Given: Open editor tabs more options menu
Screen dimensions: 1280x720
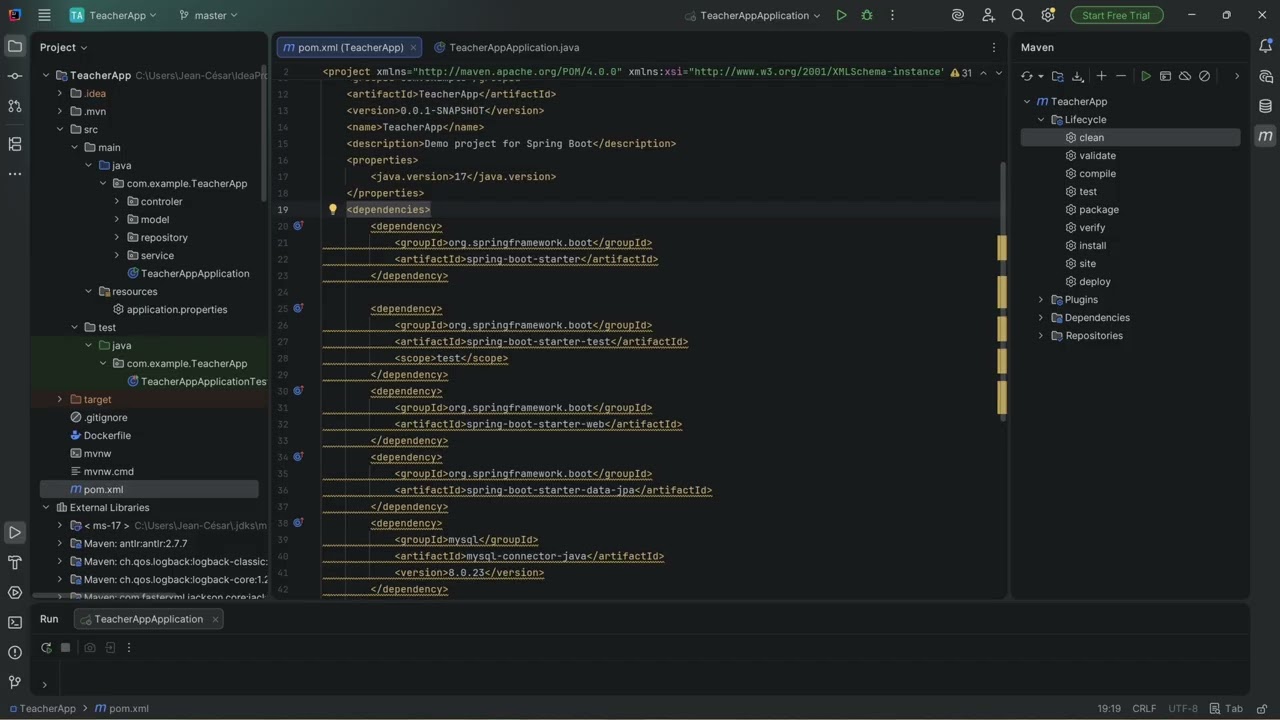Looking at the screenshot, I should point(993,47).
